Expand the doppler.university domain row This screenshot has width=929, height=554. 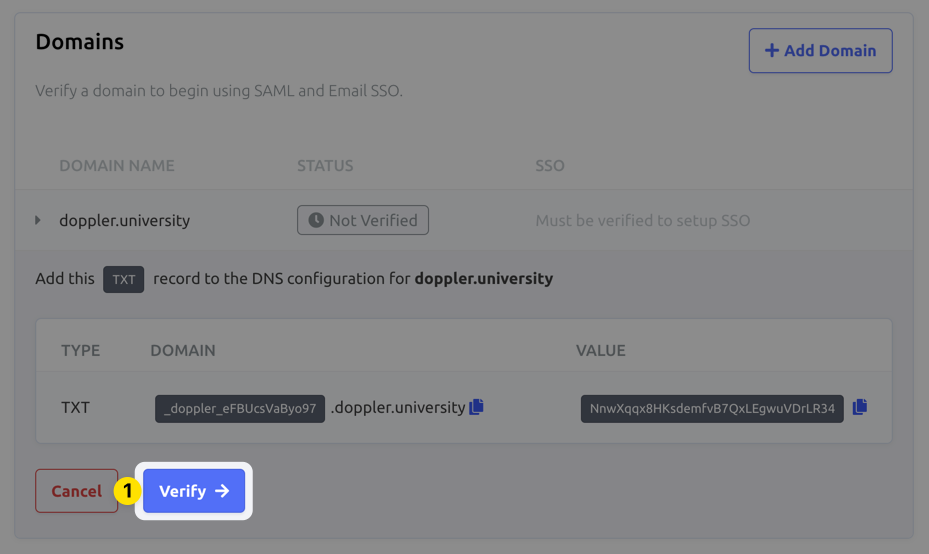coord(38,220)
